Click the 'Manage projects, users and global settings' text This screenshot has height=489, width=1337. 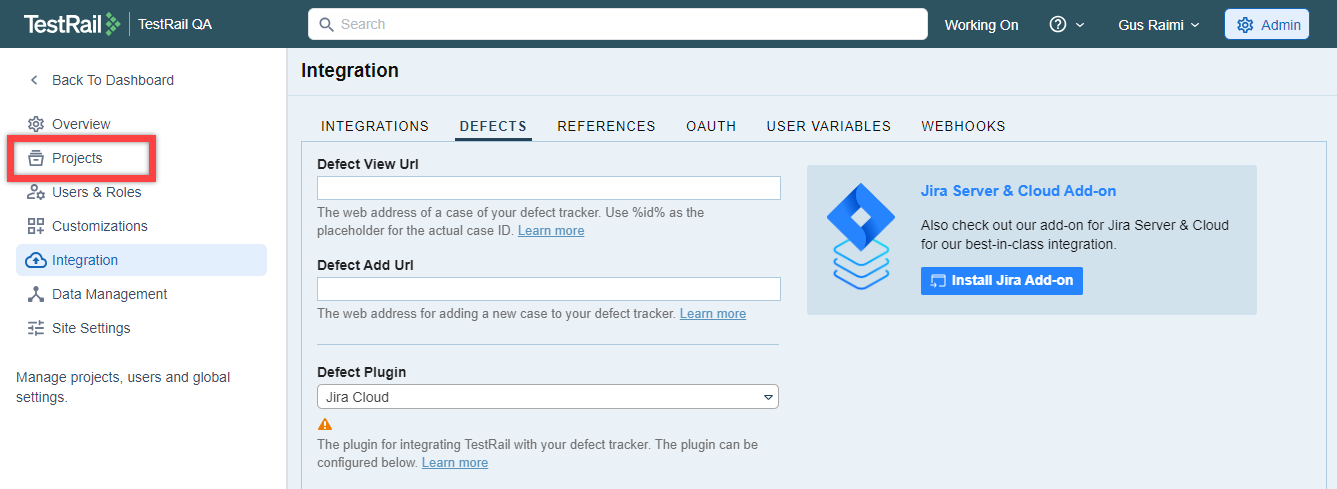pyautogui.click(x=123, y=387)
